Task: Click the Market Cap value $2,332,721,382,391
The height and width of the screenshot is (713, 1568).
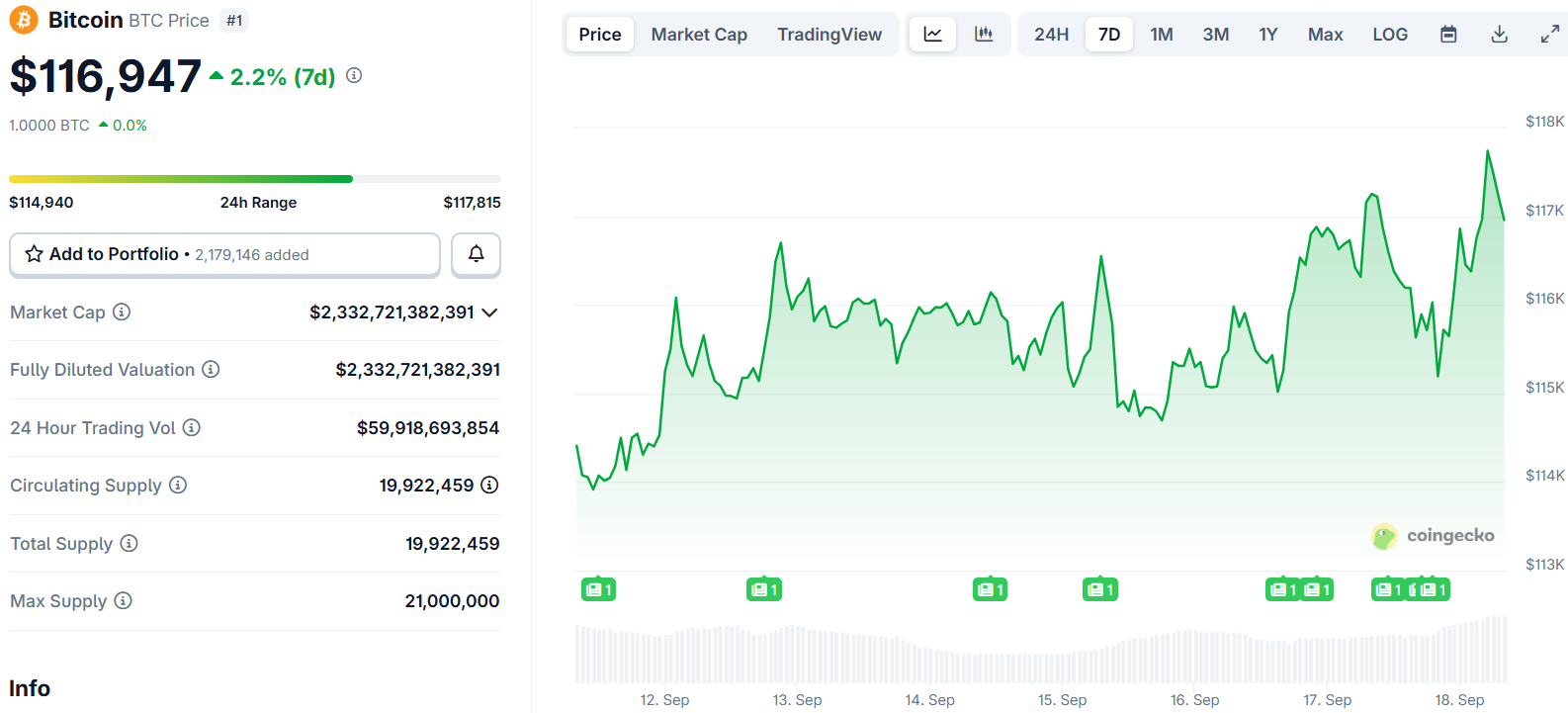Action: (x=392, y=312)
